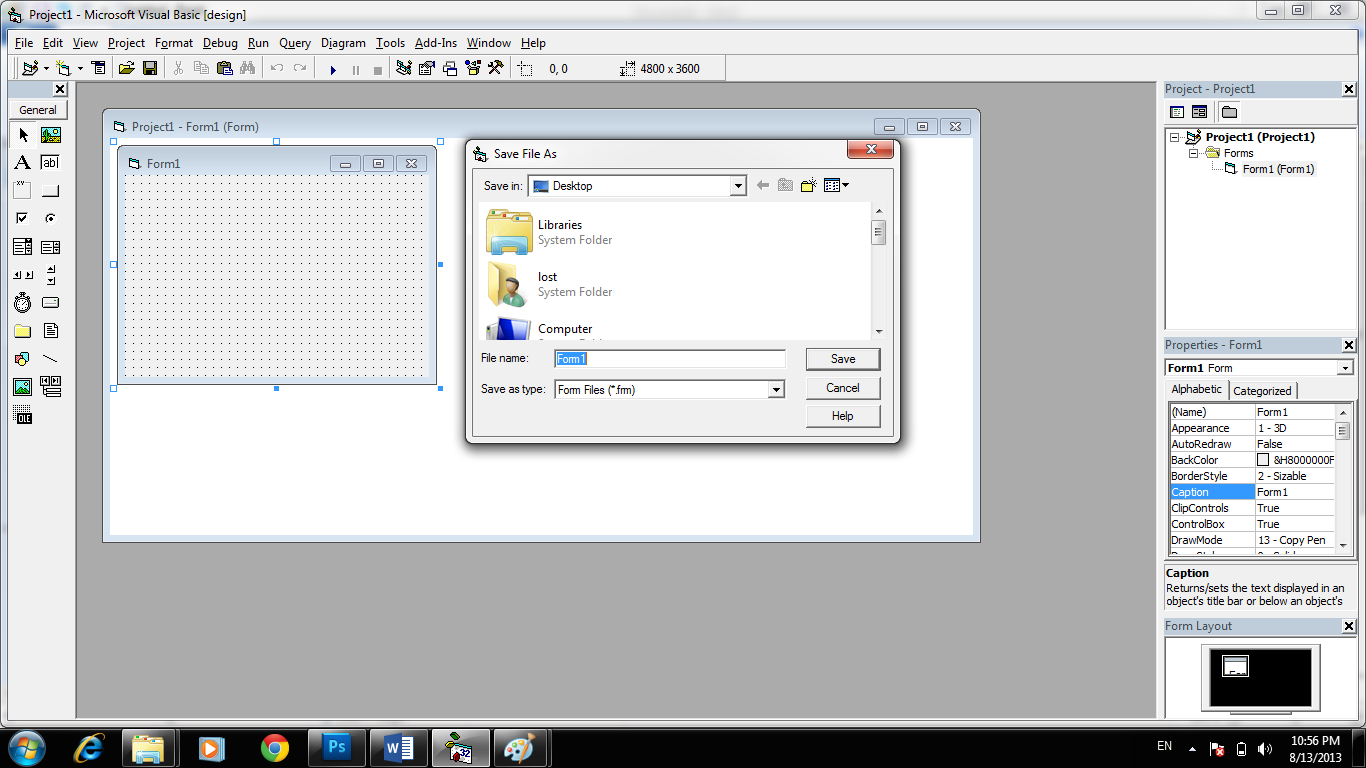Create a new folder in the save dialog
The height and width of the screenshot is (768, 1366).
pos(809,185)
